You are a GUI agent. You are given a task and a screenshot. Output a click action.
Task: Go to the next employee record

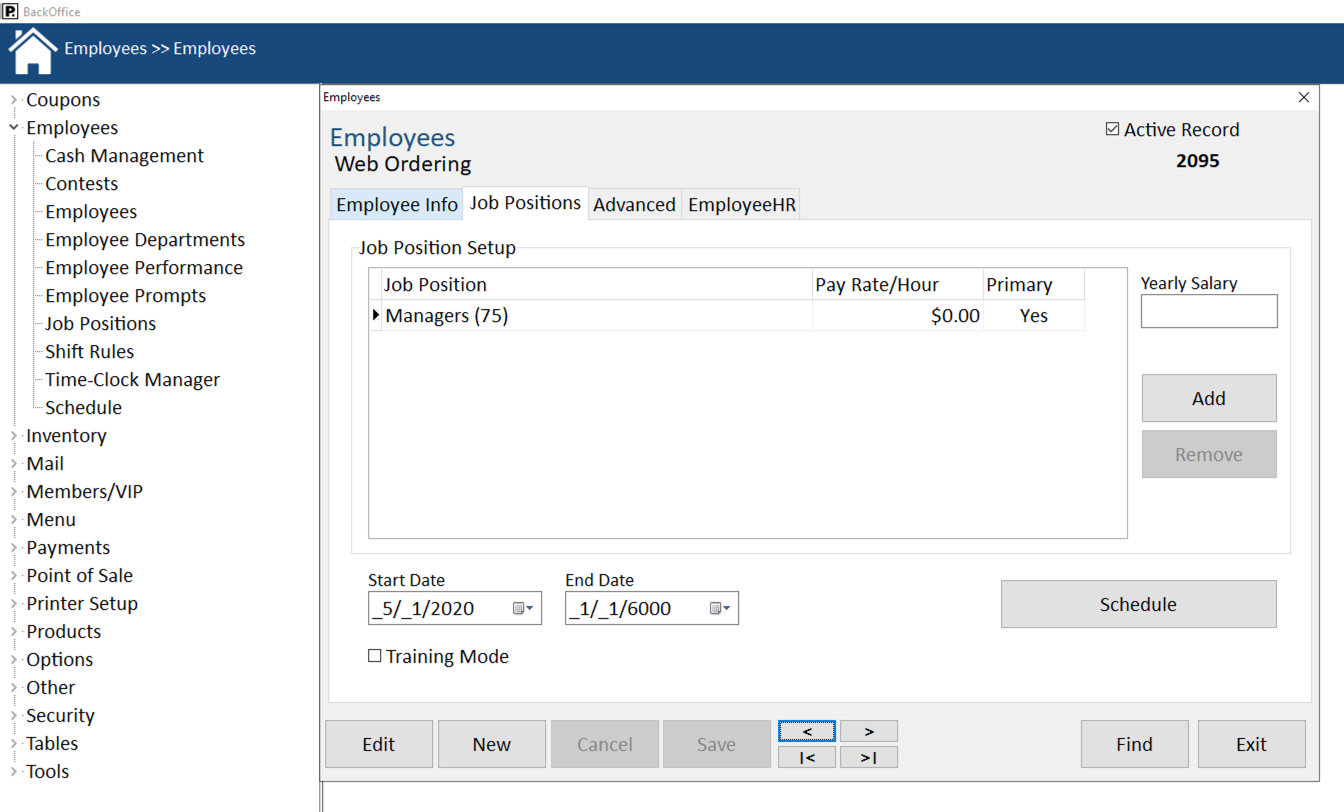(x=868, y=731)
